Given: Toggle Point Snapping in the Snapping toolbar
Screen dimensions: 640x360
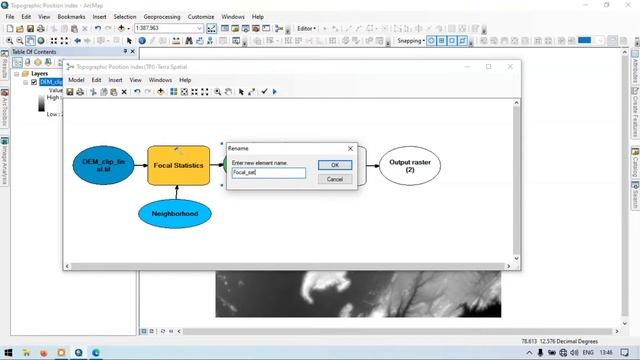Looking at the screenshot, I should tap(431, 41).
